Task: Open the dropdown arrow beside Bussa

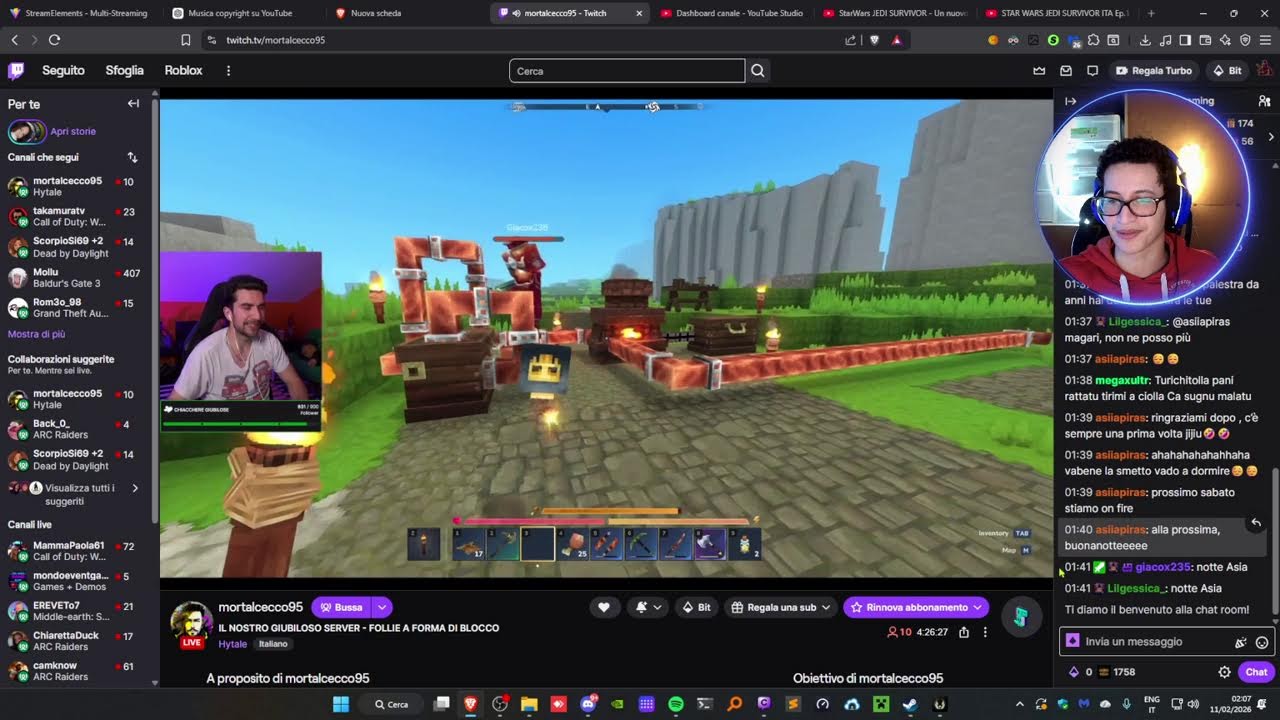Action: tap(381, 607)
